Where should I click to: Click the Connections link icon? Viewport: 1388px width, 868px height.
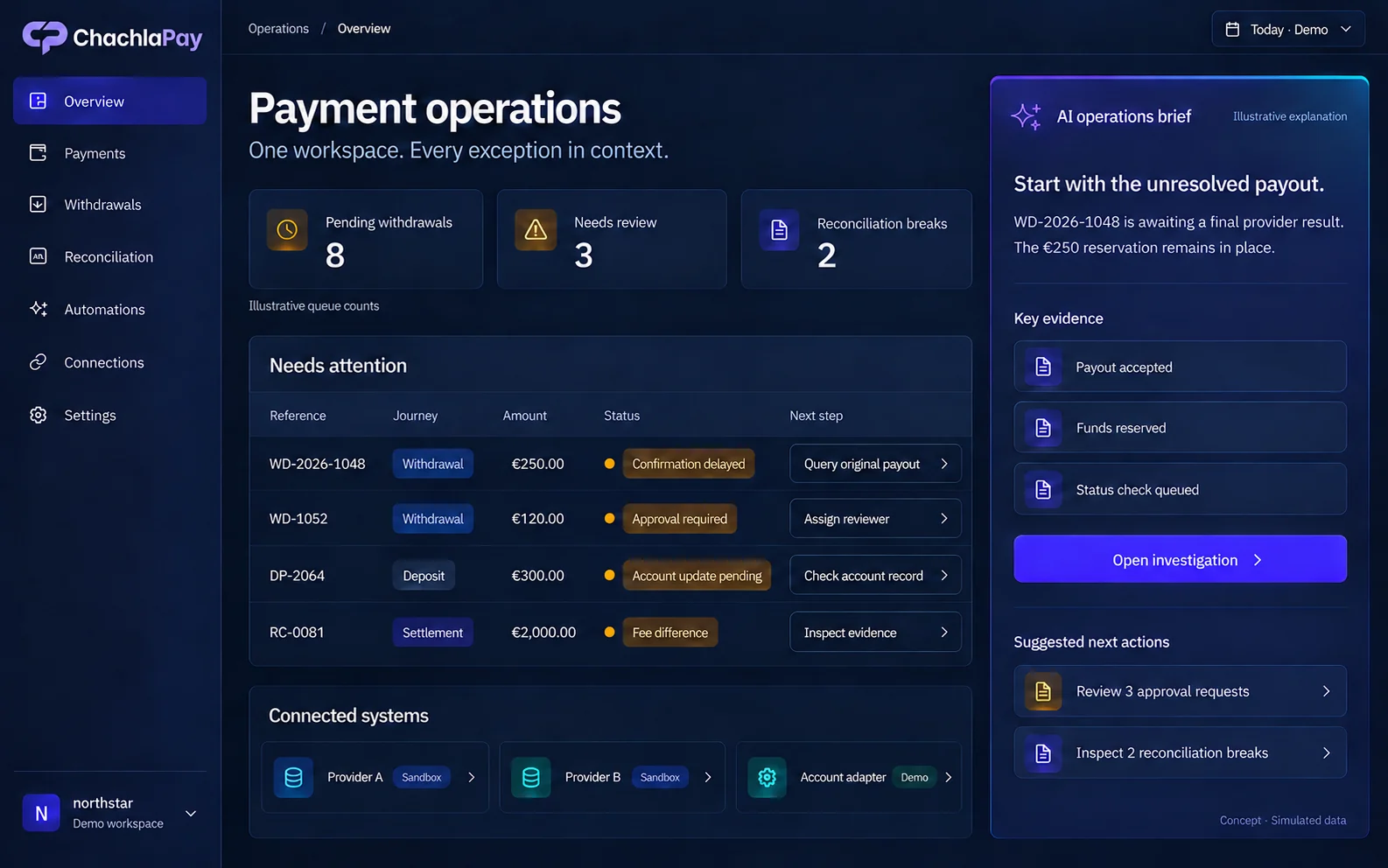click(x=38, y=361)
